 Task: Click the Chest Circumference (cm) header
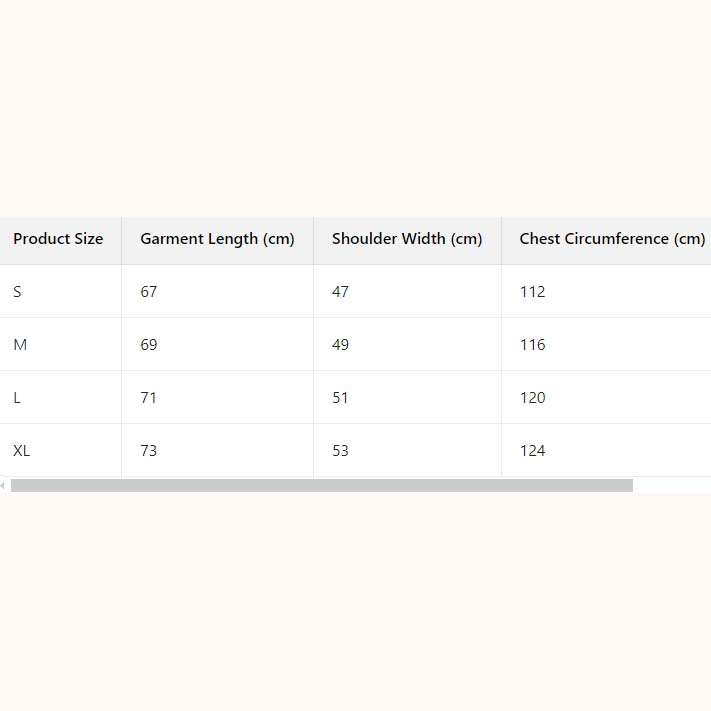pyautogui.click(x=611, y=239)
